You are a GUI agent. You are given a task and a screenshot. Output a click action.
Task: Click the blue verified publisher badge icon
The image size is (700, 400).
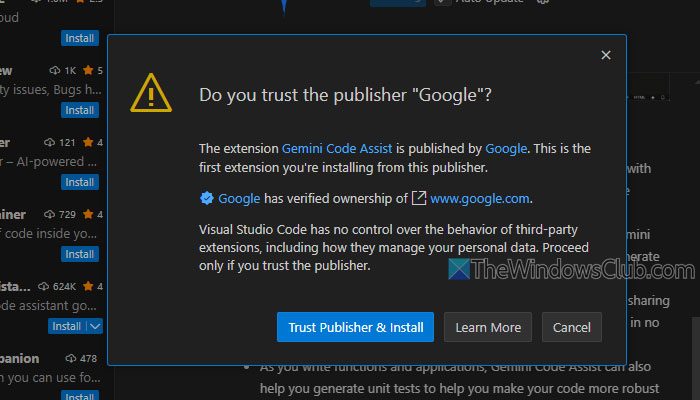click(x=207, y=198)
